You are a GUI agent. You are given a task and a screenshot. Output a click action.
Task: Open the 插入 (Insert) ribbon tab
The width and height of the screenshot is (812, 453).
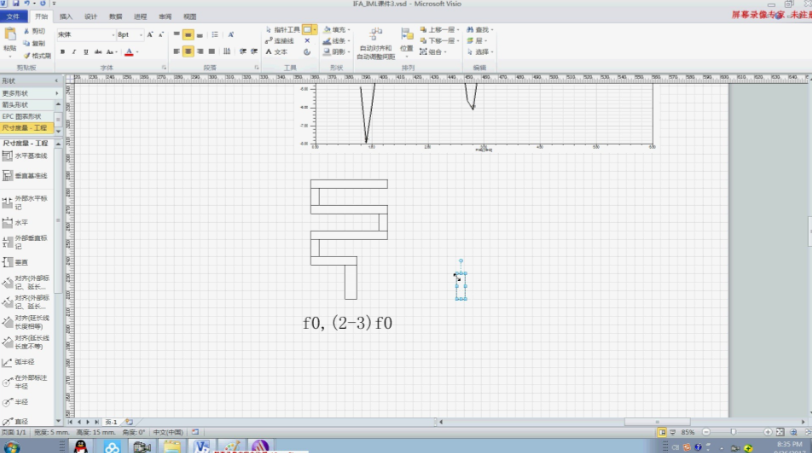(x=66, y=17)
